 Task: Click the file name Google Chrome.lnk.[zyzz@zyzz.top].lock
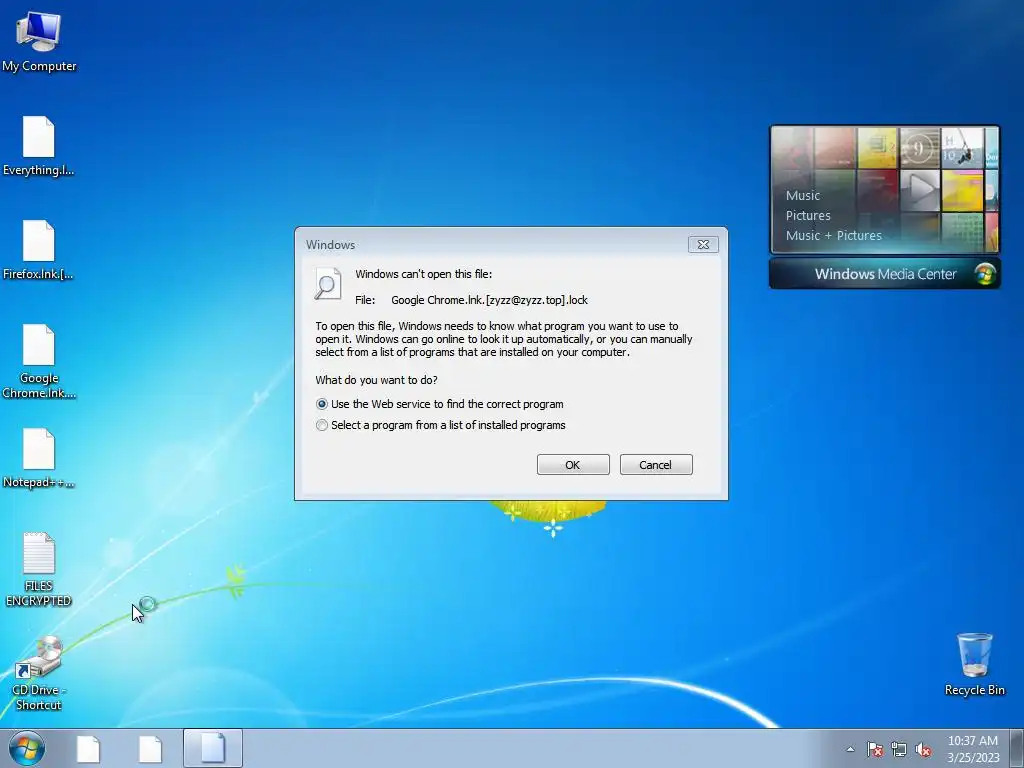(489, 300)
